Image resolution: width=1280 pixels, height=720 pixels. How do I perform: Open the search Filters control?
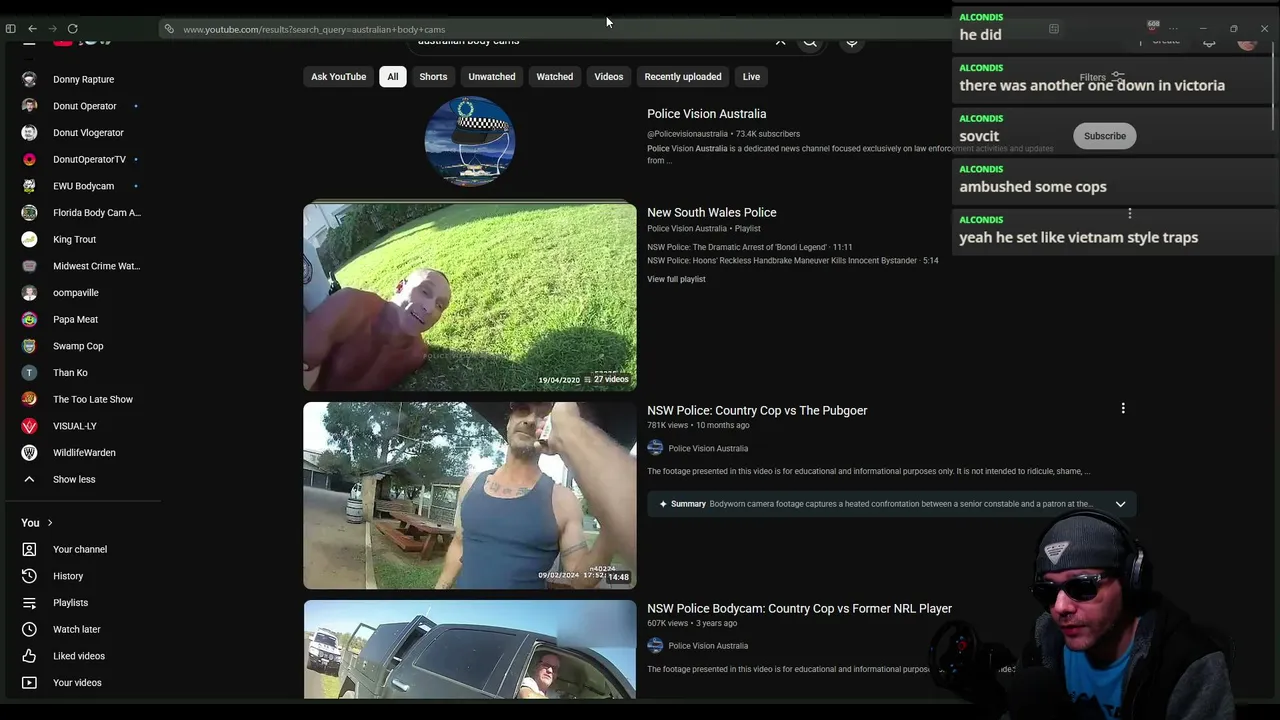pos(1101,77)
